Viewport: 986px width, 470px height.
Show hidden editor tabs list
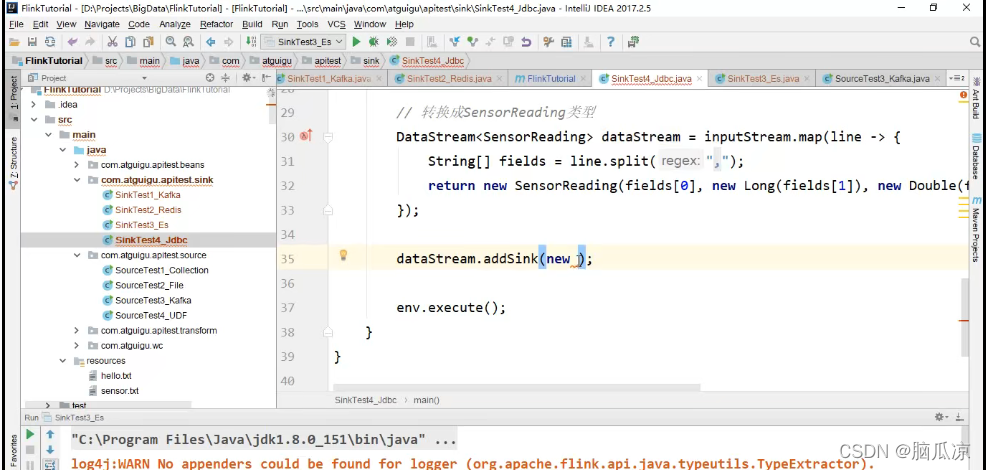(956, 79)
